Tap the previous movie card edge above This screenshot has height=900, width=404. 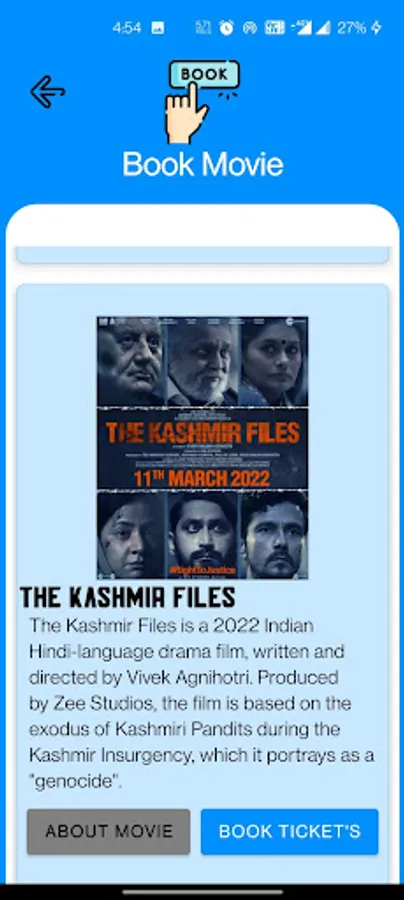click(x=203, y=255)
